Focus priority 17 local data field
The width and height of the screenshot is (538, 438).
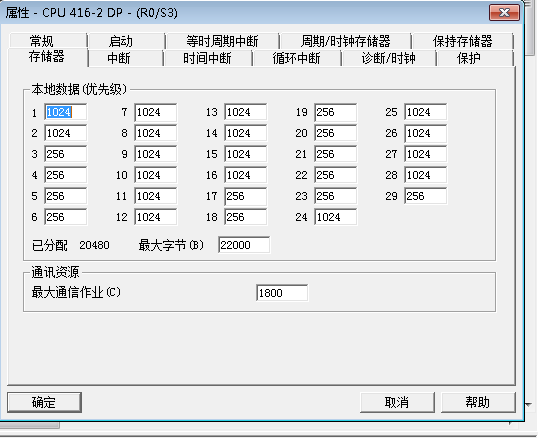click(x=245, y=196)
